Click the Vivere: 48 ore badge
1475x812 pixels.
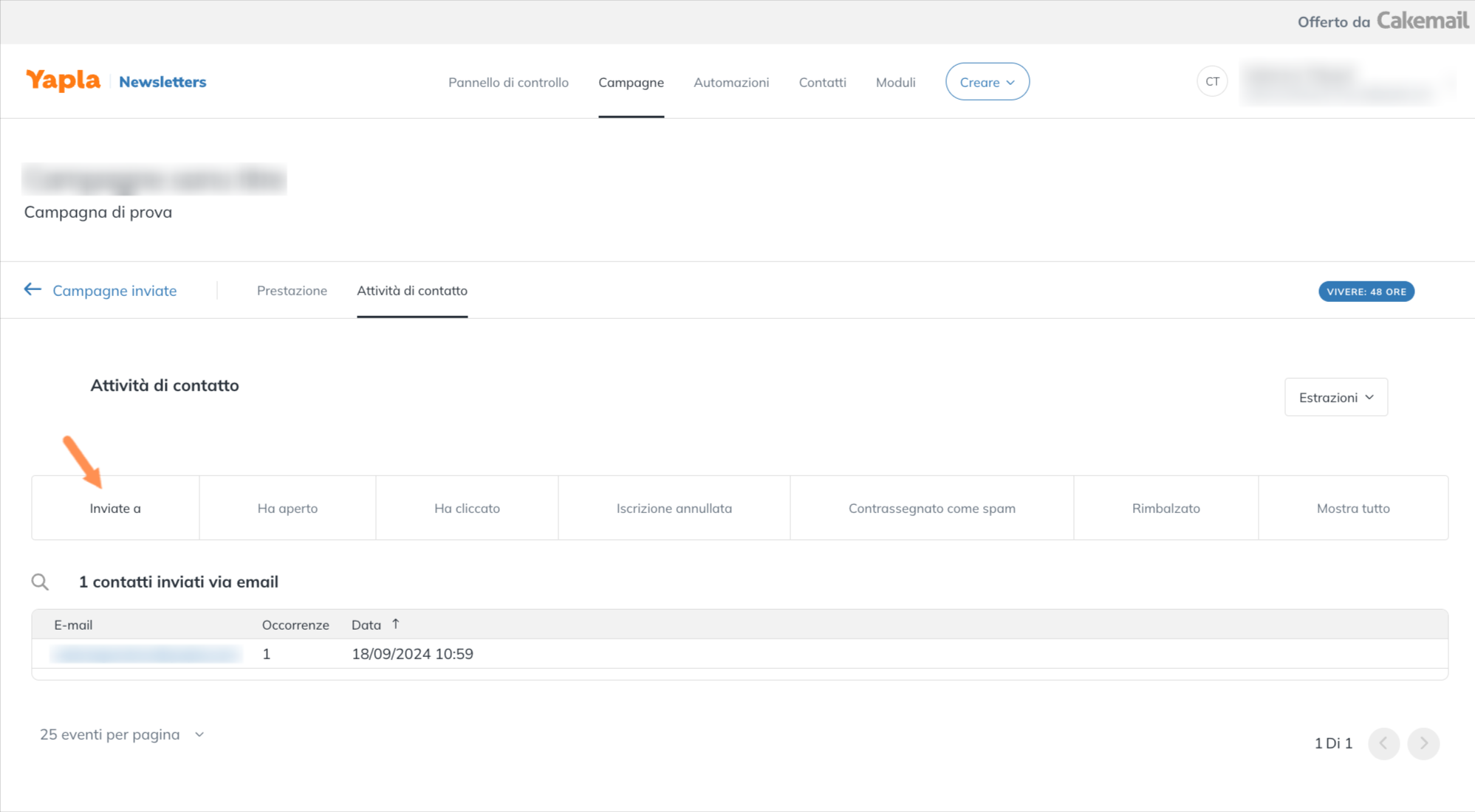point(1366,292)
